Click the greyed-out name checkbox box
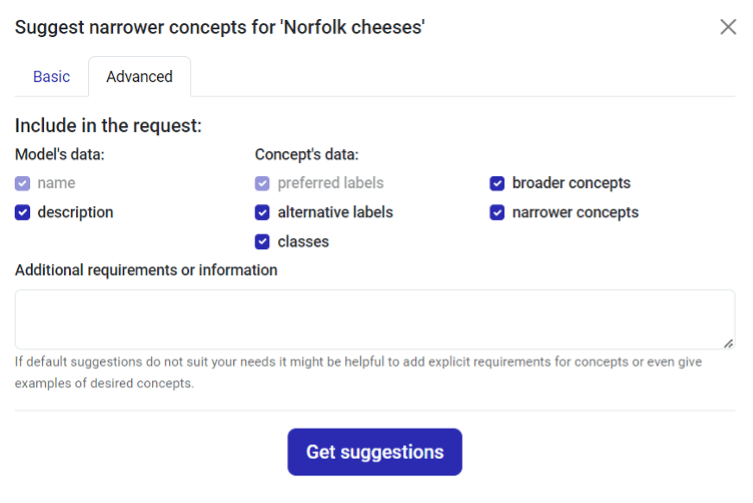This screenshot has height=503, width=753. coord(23,183)
